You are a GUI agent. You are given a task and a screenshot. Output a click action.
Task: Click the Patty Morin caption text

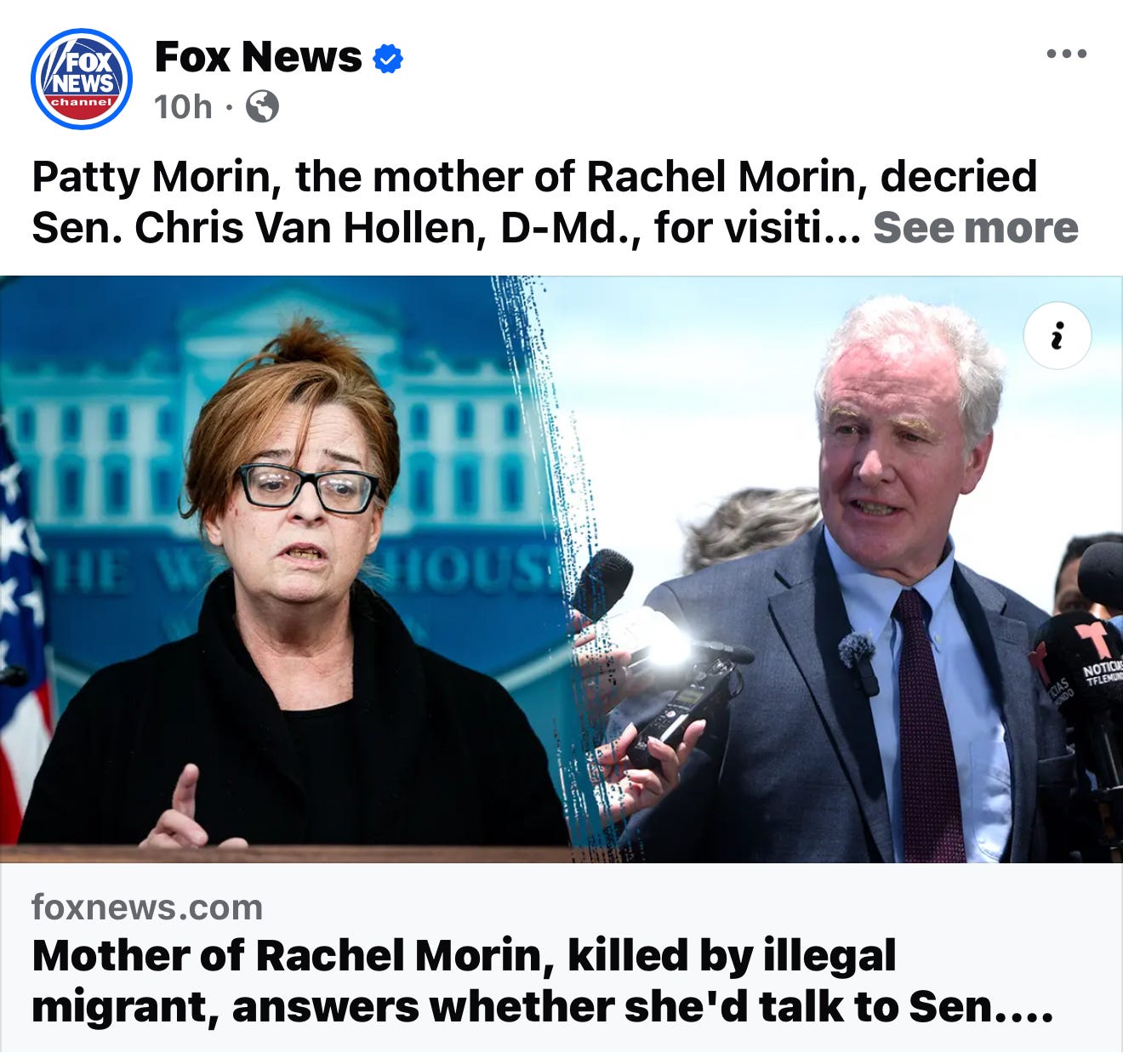[x=534, y=202]
